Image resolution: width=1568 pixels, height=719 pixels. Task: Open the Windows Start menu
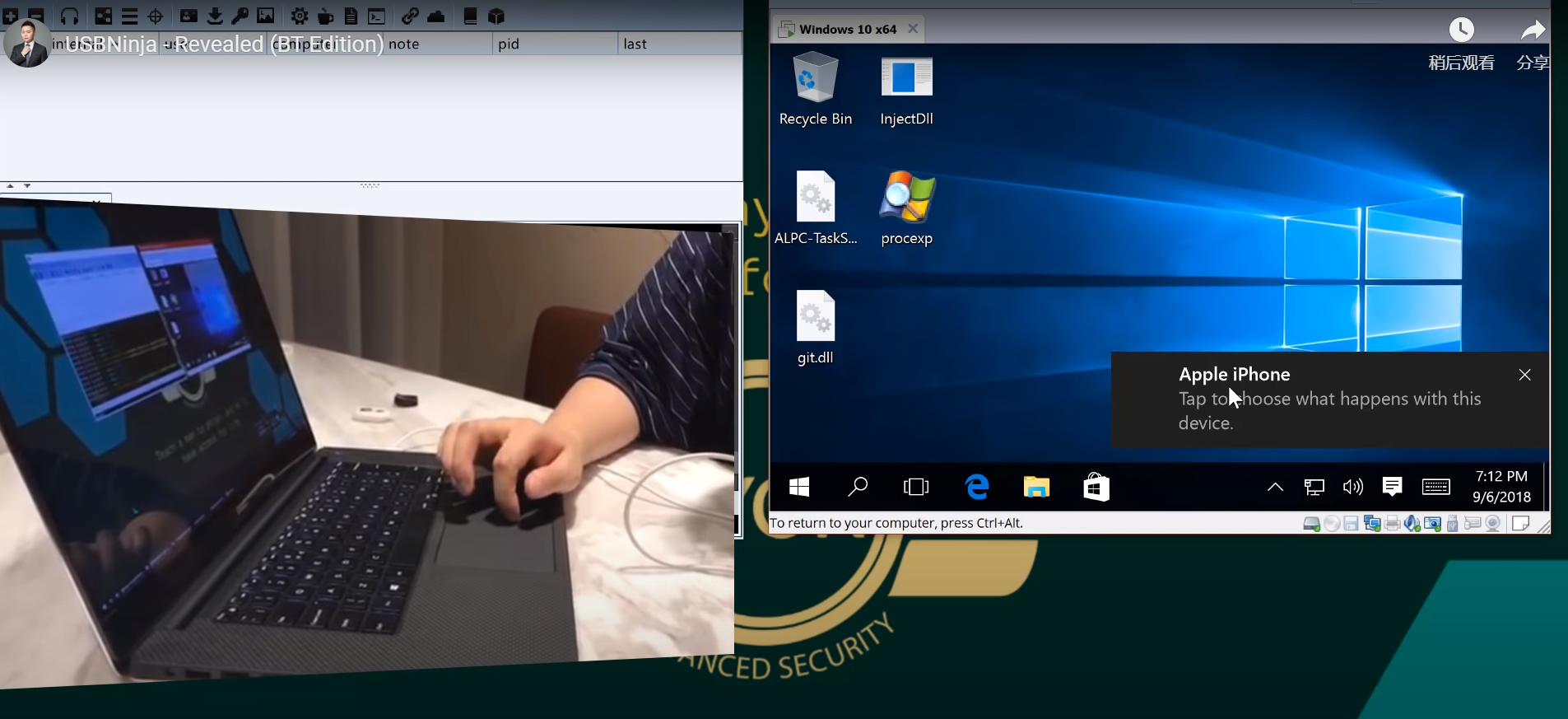click(799, 487)
